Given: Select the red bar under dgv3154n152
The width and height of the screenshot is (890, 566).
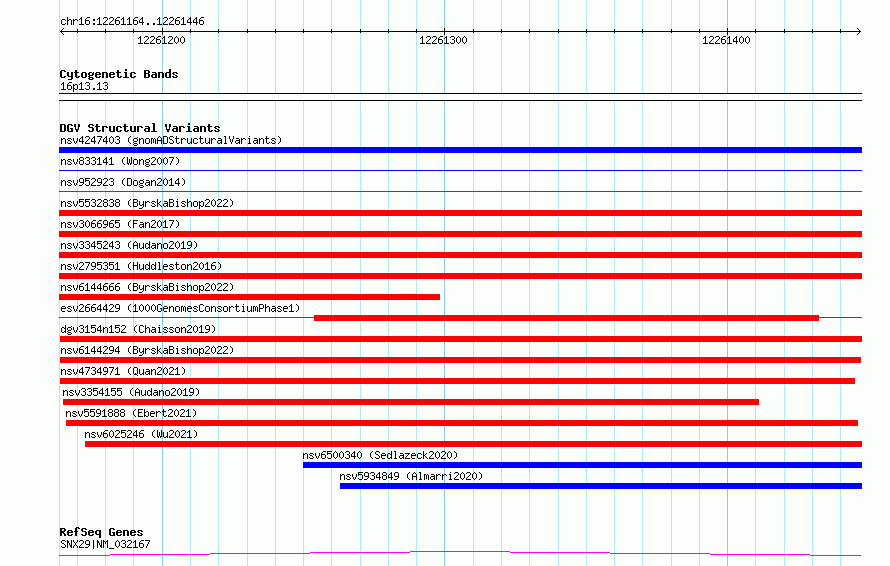Looking at the screenshot, I should point(460,339).
